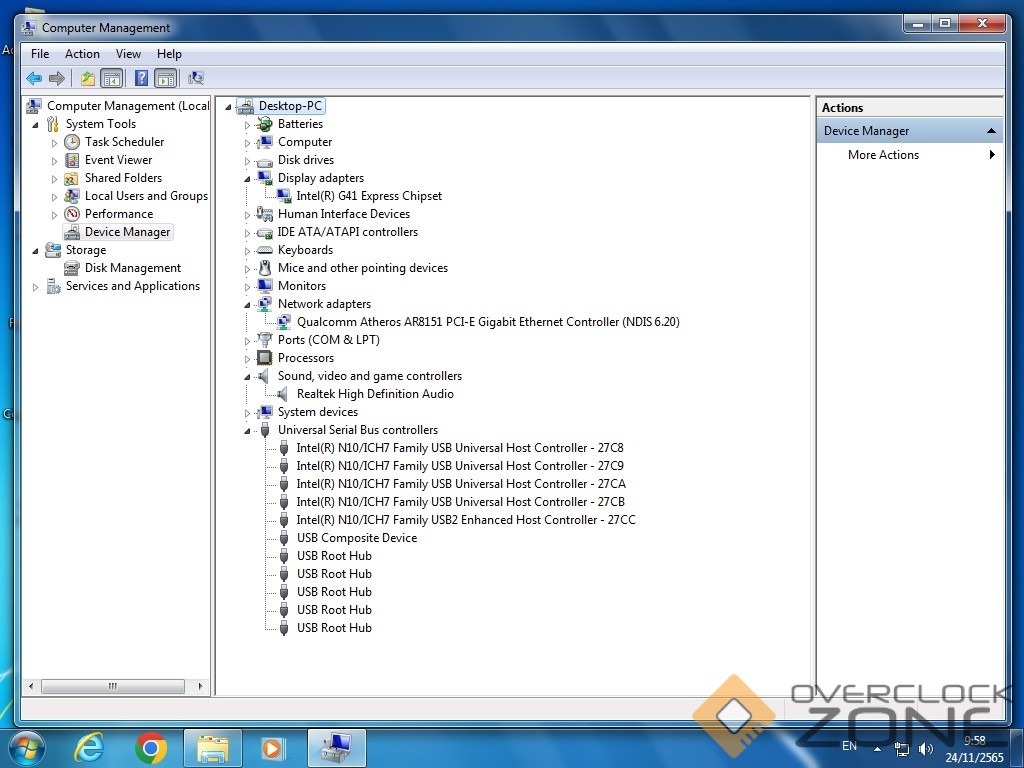Viewport: 1024px width, 768px height.
Task: Open the View menu
Action: pyautogui.click(x=128, y=54)
